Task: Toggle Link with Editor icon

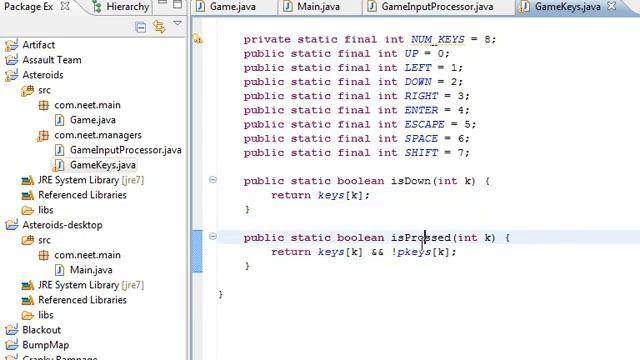Action: tap(159, 27)
